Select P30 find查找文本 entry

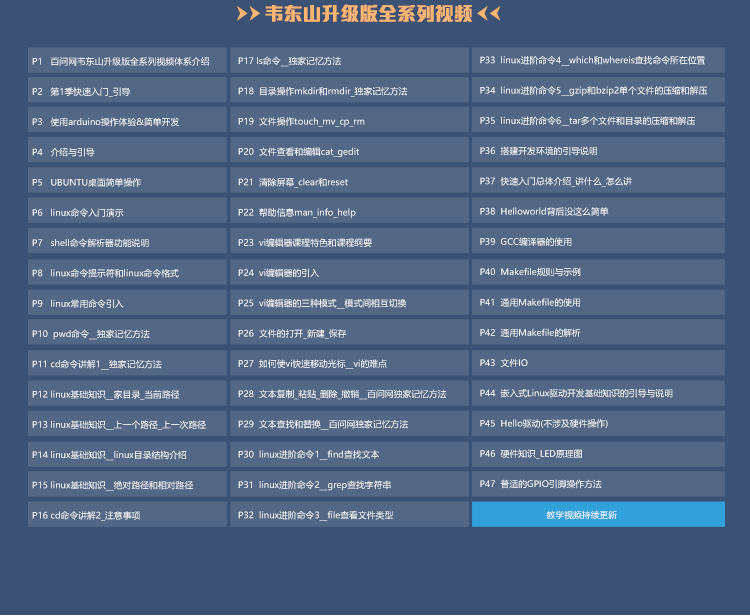tap(350, 454)
